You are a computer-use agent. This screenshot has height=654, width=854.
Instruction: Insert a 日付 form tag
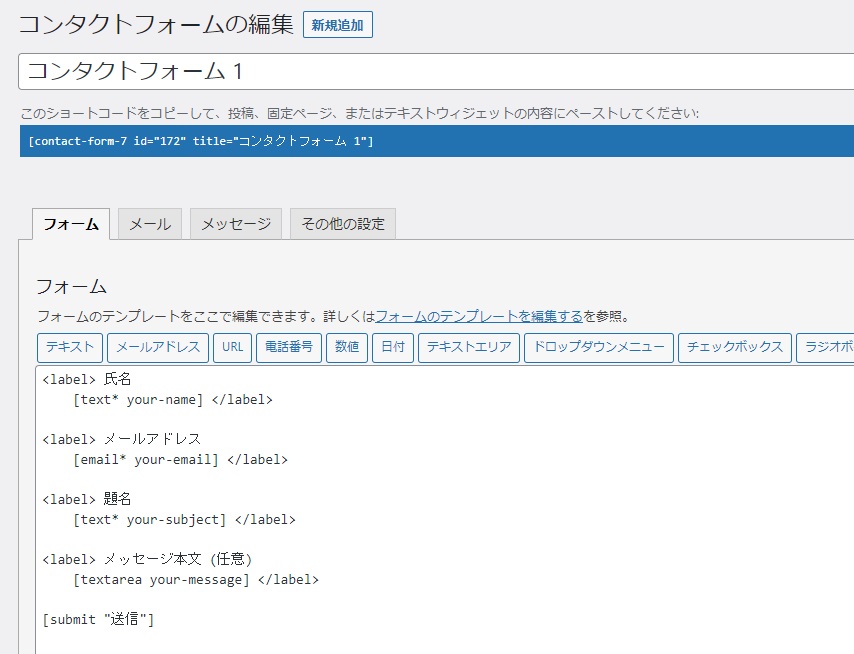(x=393, y=347)
